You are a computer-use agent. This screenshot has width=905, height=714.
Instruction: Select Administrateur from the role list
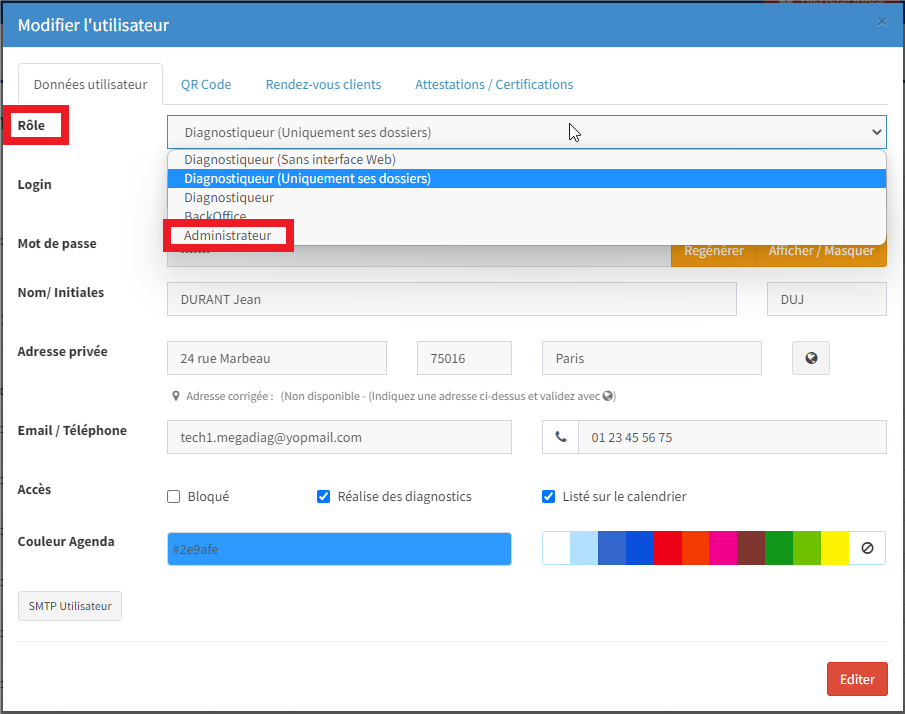228,236
